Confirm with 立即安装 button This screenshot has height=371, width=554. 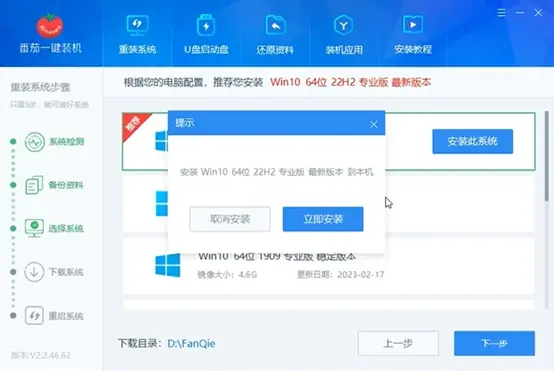[323, 219]
